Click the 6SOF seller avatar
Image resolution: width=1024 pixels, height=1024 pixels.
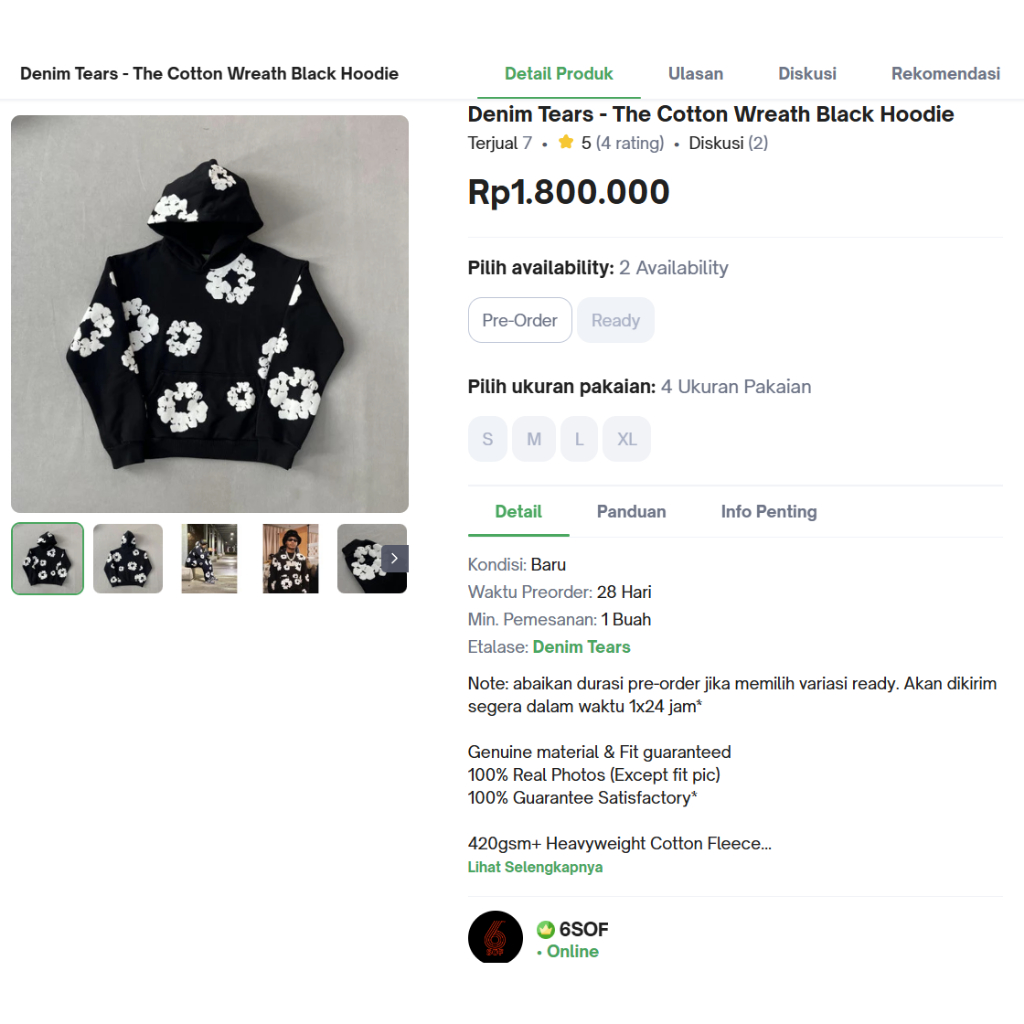point(495,938)
